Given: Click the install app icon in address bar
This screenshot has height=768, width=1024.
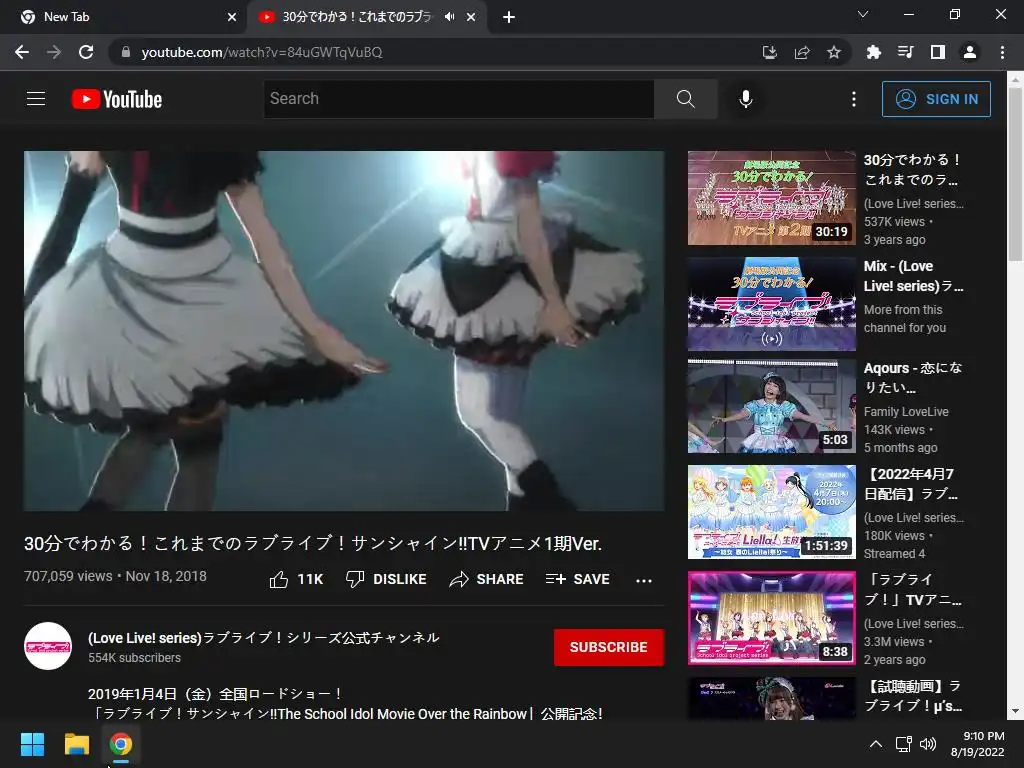Looking at the screenshot, I should pos(769,52).
